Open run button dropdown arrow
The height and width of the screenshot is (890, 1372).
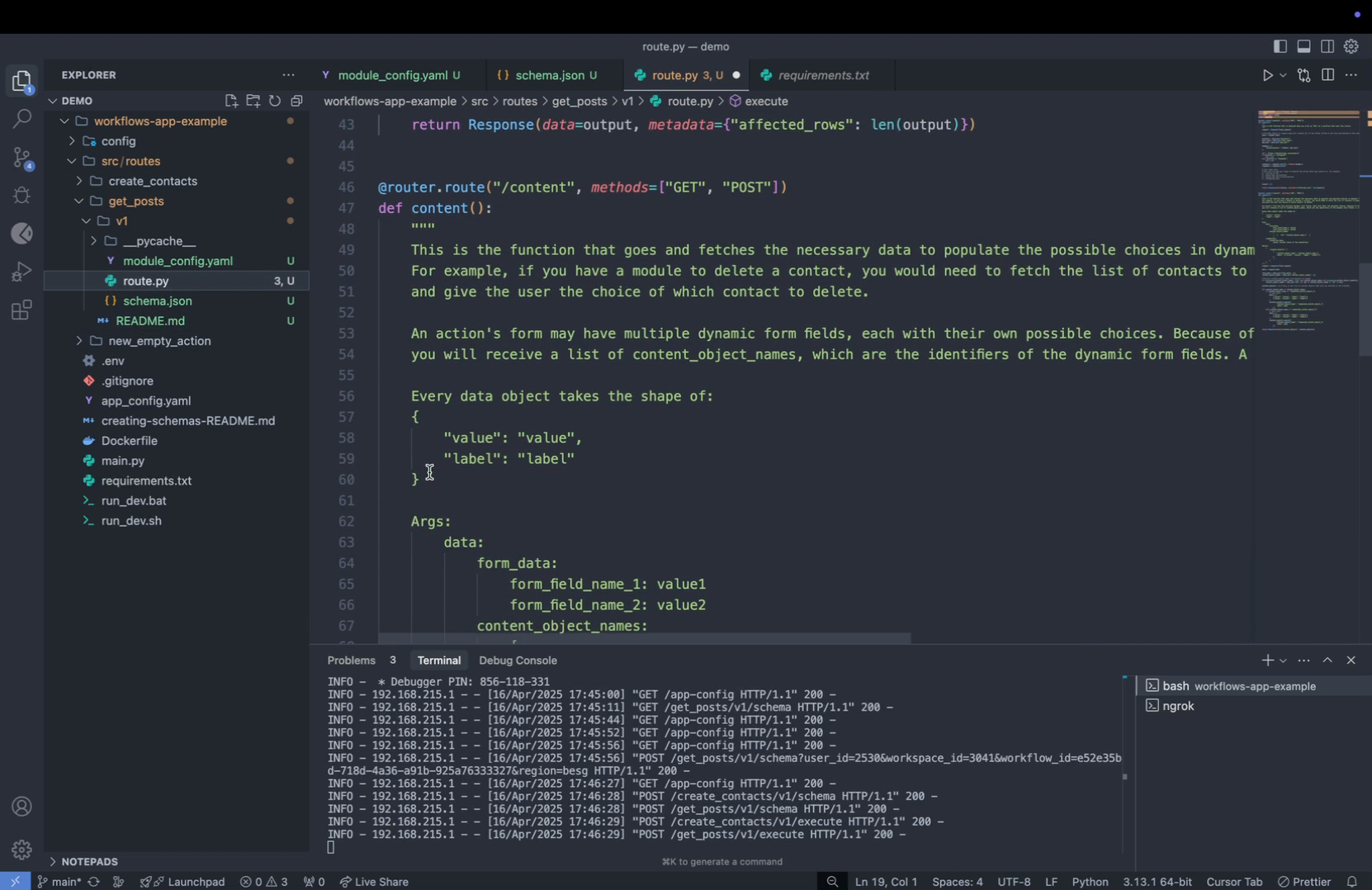1283,76
